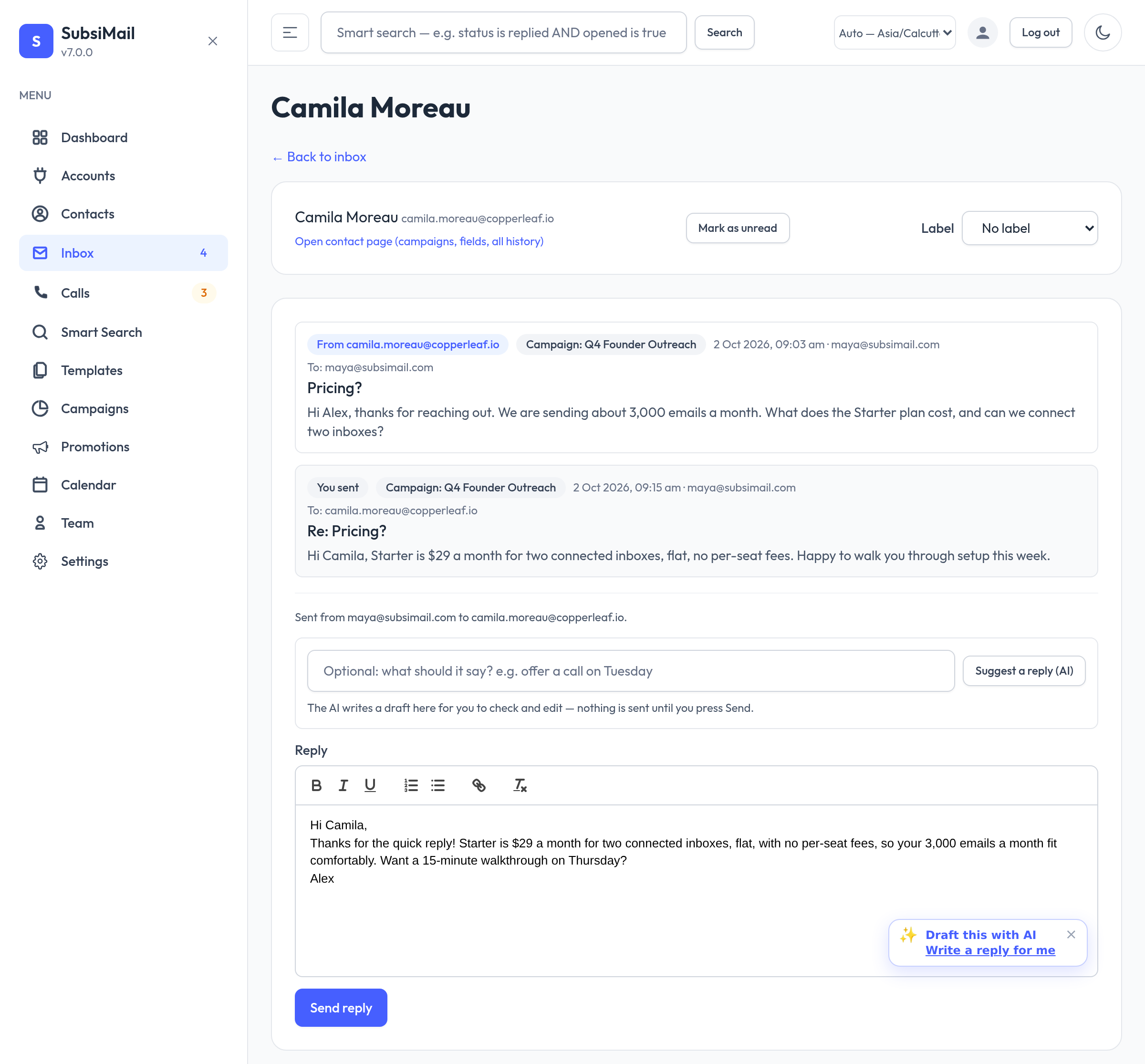Viewport: 1145px width, 1064px height.
Task: Apply italic formatting in reply editor
Action: [x=343, y=785]
